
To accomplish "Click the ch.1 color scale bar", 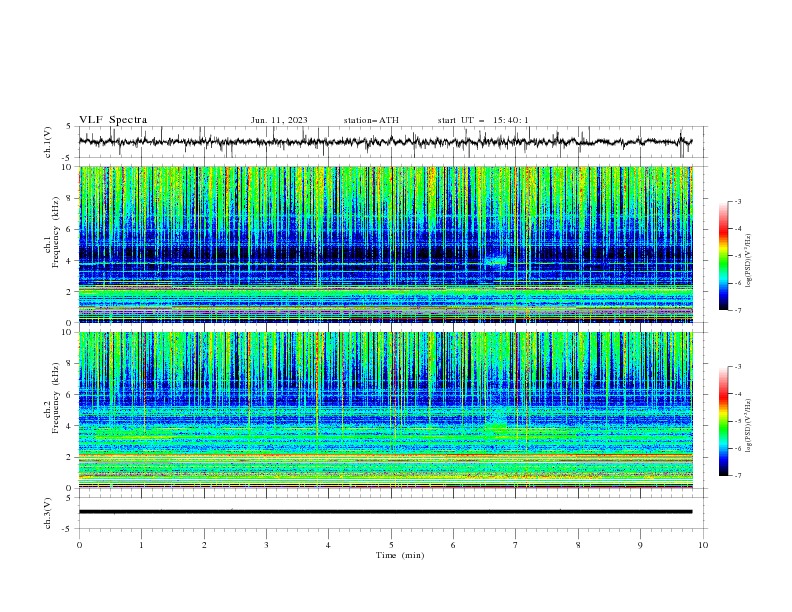I will pos(724,256).
